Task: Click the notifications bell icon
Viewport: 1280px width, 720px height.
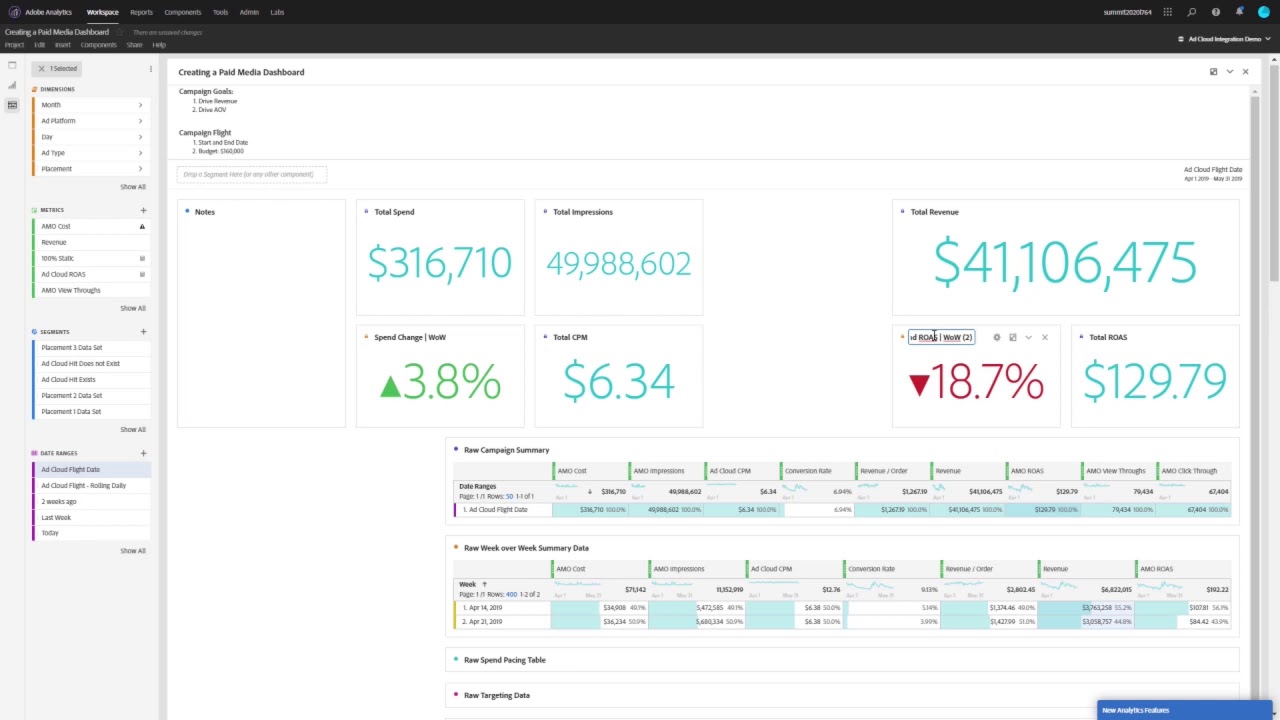Action: point(1239,12)
